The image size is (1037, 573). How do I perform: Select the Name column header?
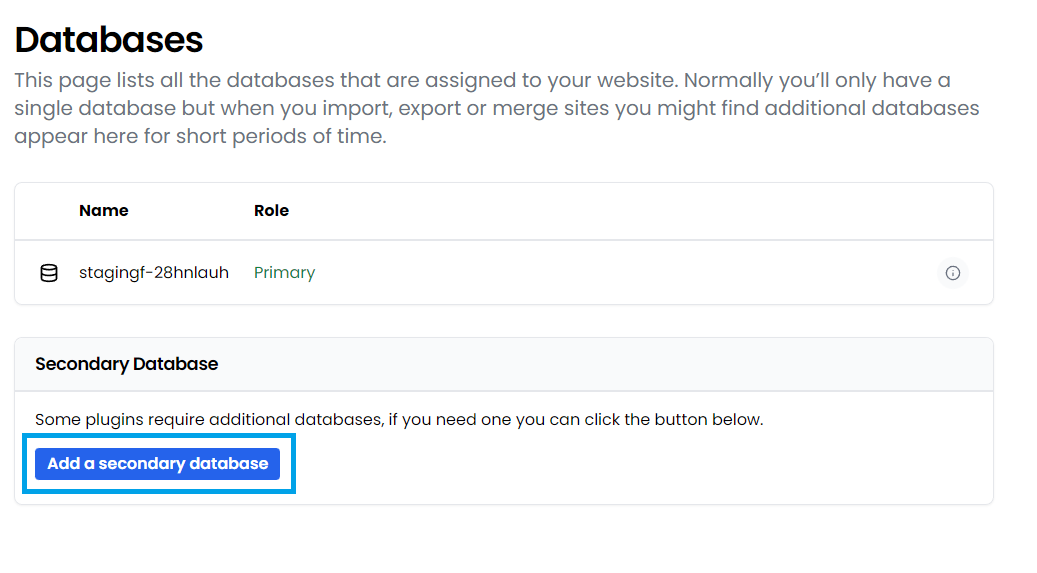click(104, 210)
